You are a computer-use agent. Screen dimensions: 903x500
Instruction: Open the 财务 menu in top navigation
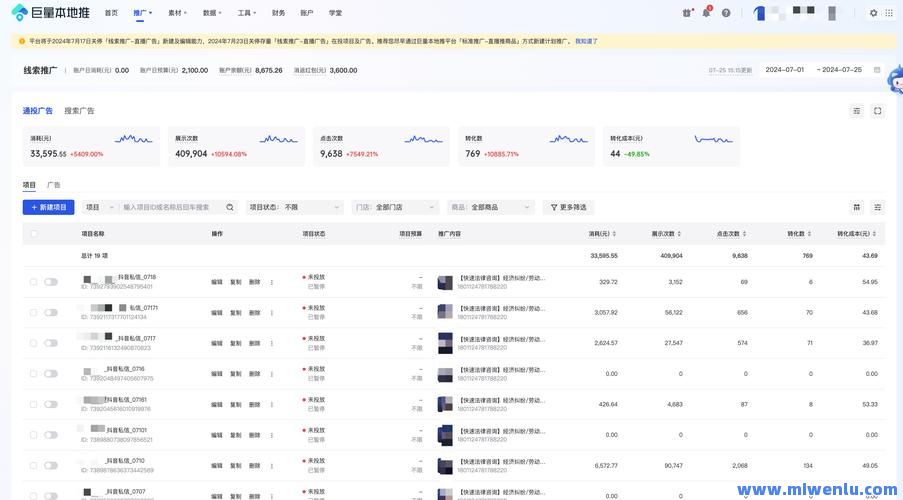278,13
